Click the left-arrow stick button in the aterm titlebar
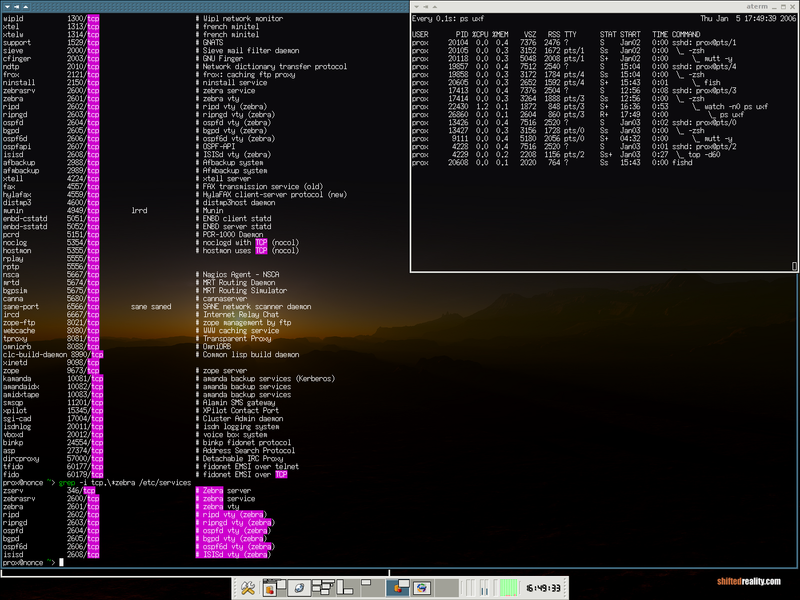 [x=426, y=7]
